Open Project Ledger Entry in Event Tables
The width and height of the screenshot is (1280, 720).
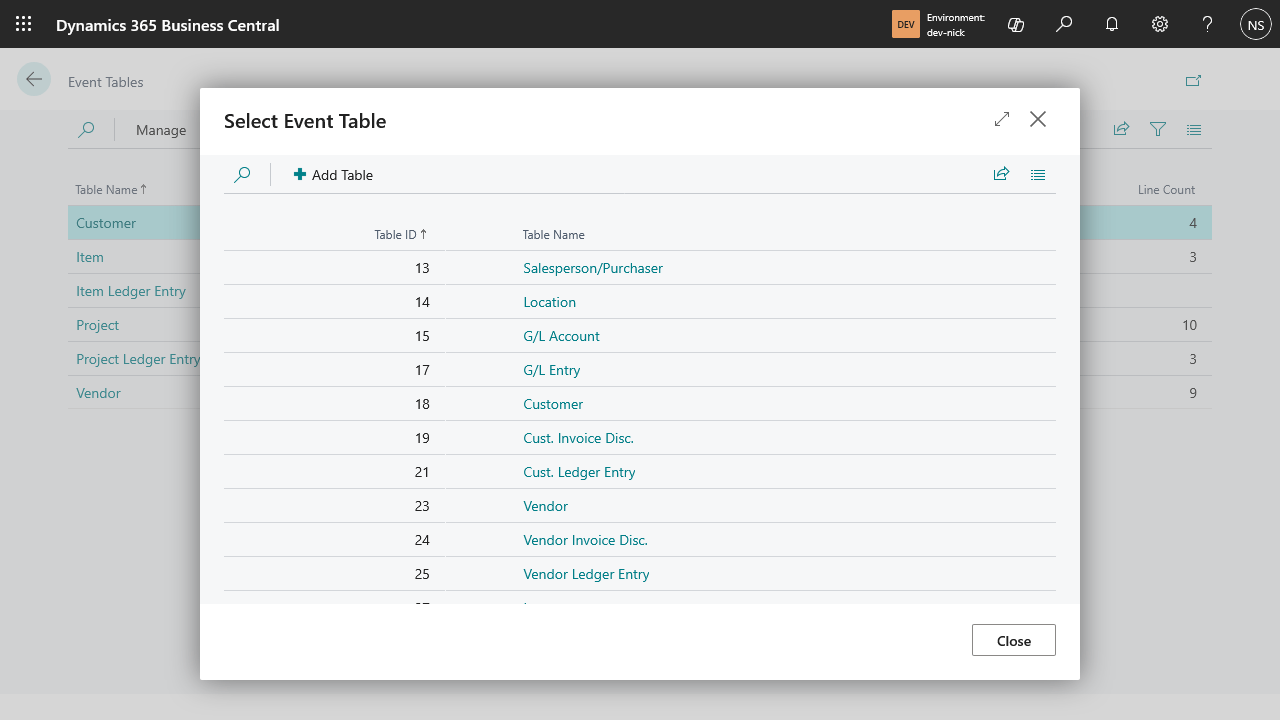tap(138, 359)
